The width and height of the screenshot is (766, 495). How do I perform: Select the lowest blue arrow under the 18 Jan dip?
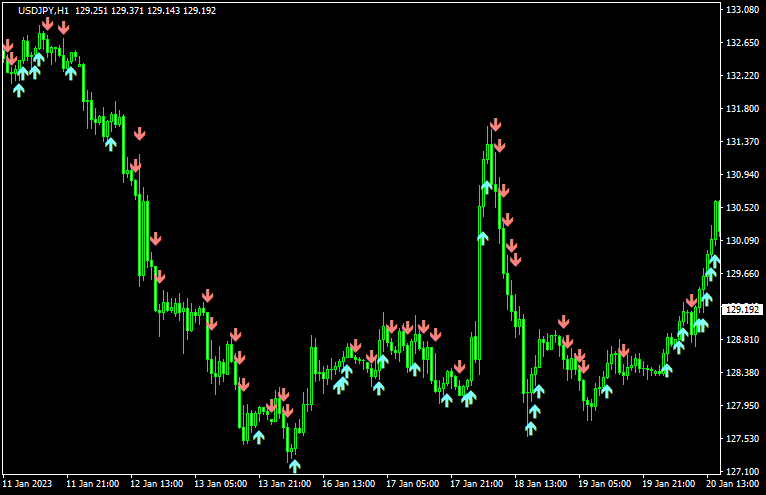531,428
